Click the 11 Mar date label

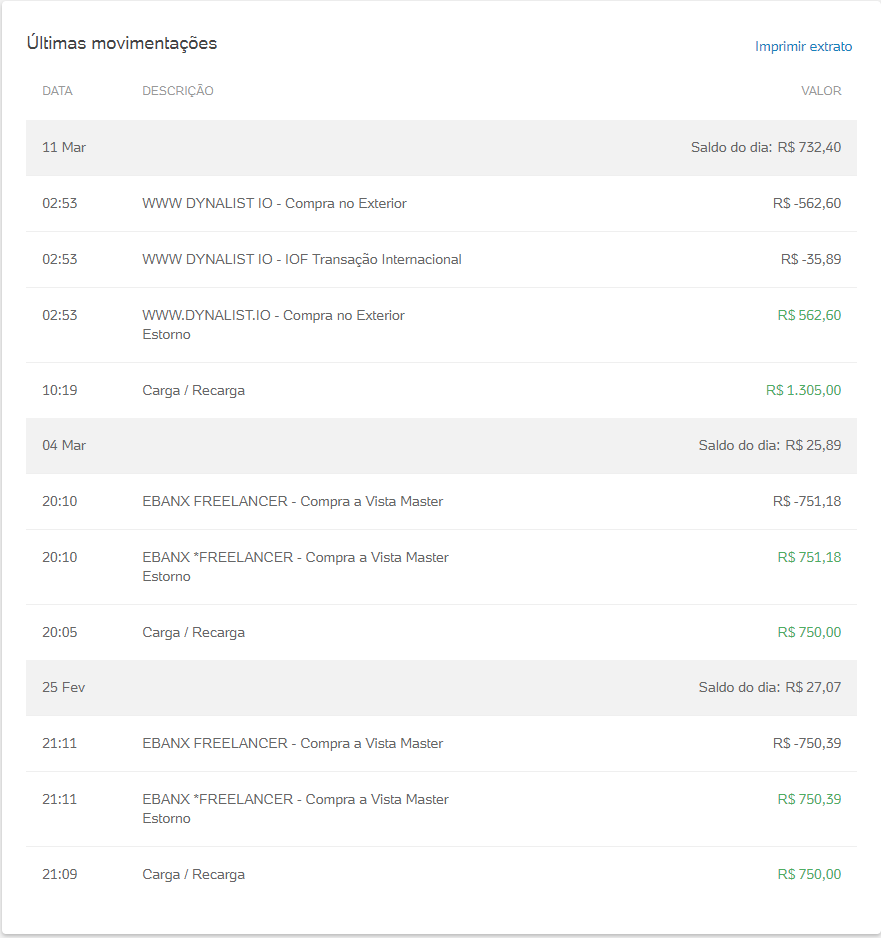coord(64,148)
